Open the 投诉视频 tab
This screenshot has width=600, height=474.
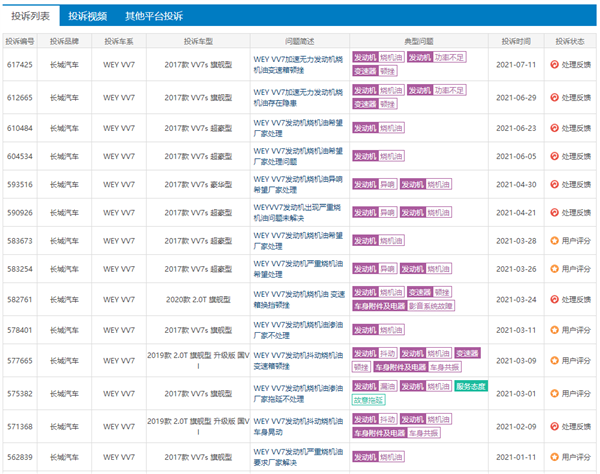pyautogui.click(x=87, y=16)
